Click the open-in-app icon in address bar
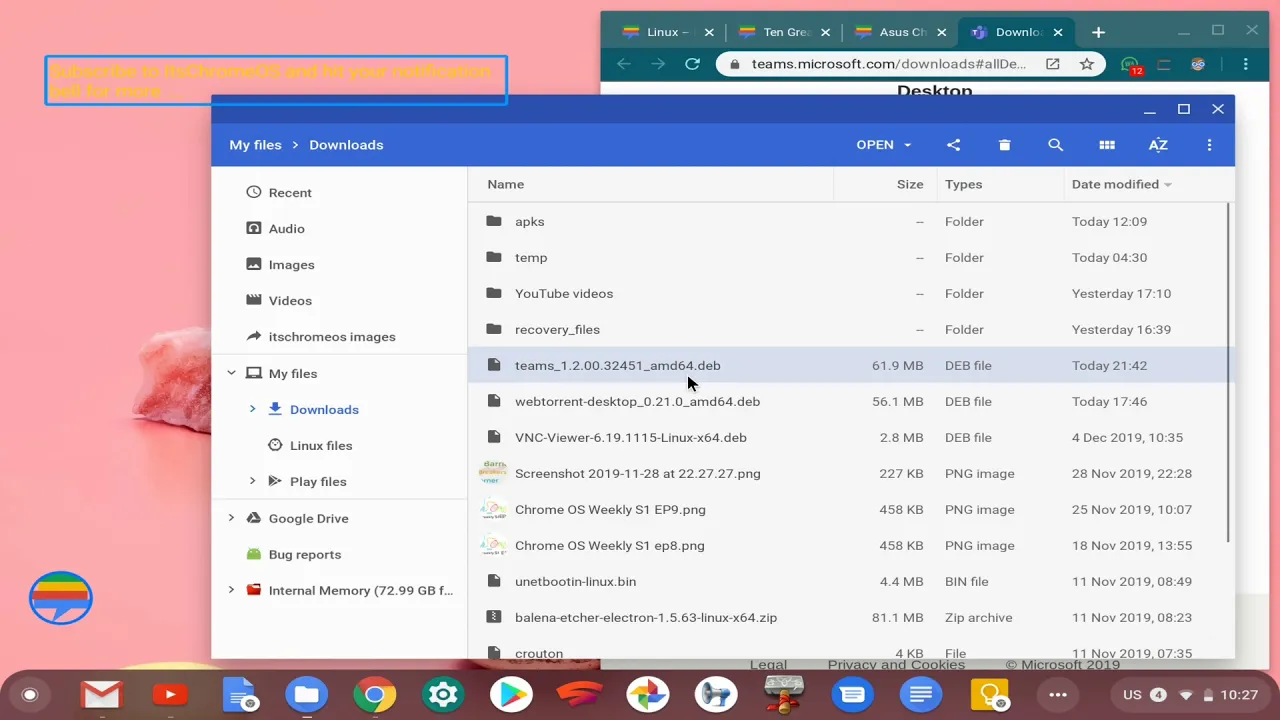 coord(1053,64)
